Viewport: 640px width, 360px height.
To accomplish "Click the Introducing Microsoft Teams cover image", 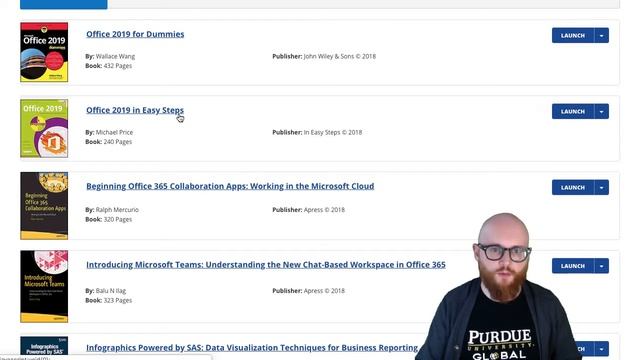I will [x=44, y=287].
